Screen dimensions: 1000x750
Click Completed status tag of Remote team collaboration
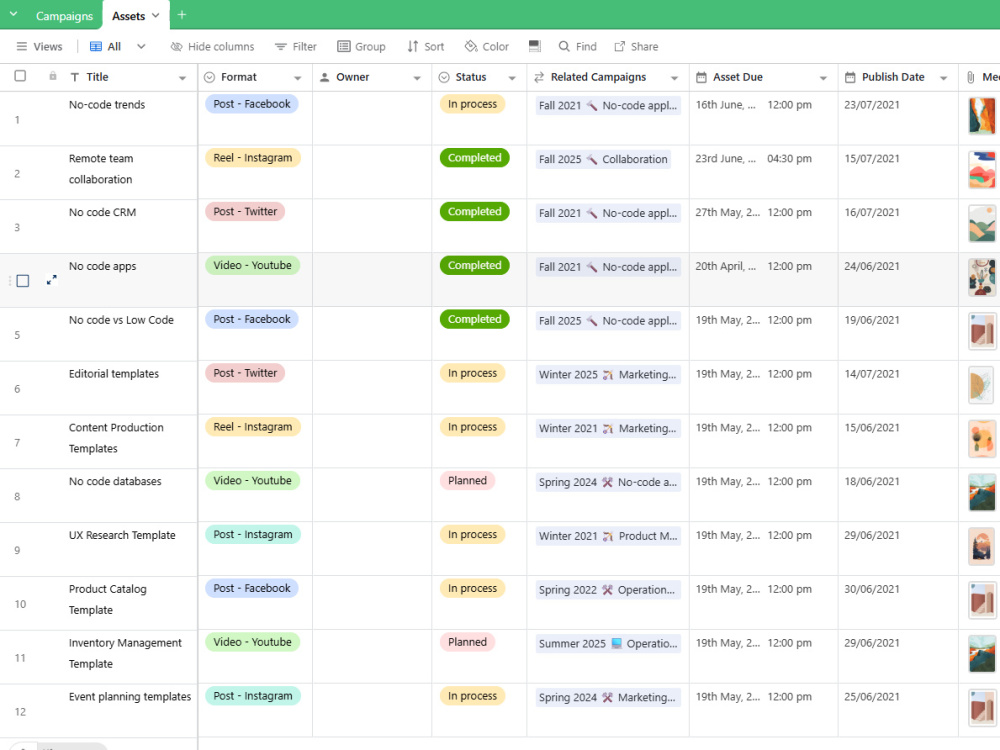pyautogui.click(x=474, y=158)
